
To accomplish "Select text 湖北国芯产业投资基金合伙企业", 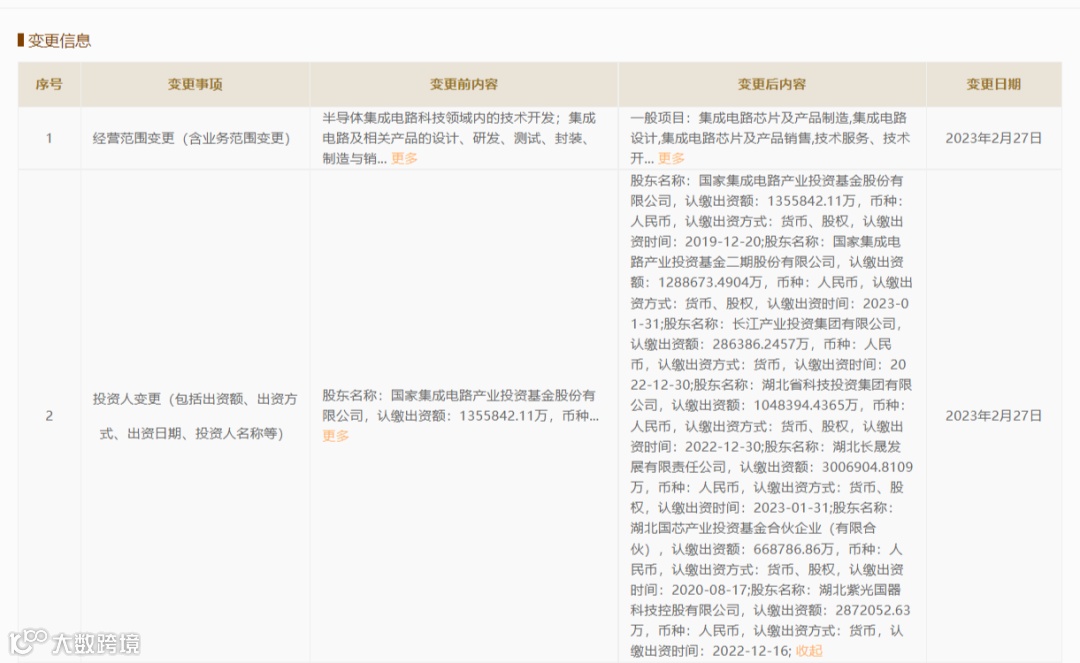I will tap(726, 528).
